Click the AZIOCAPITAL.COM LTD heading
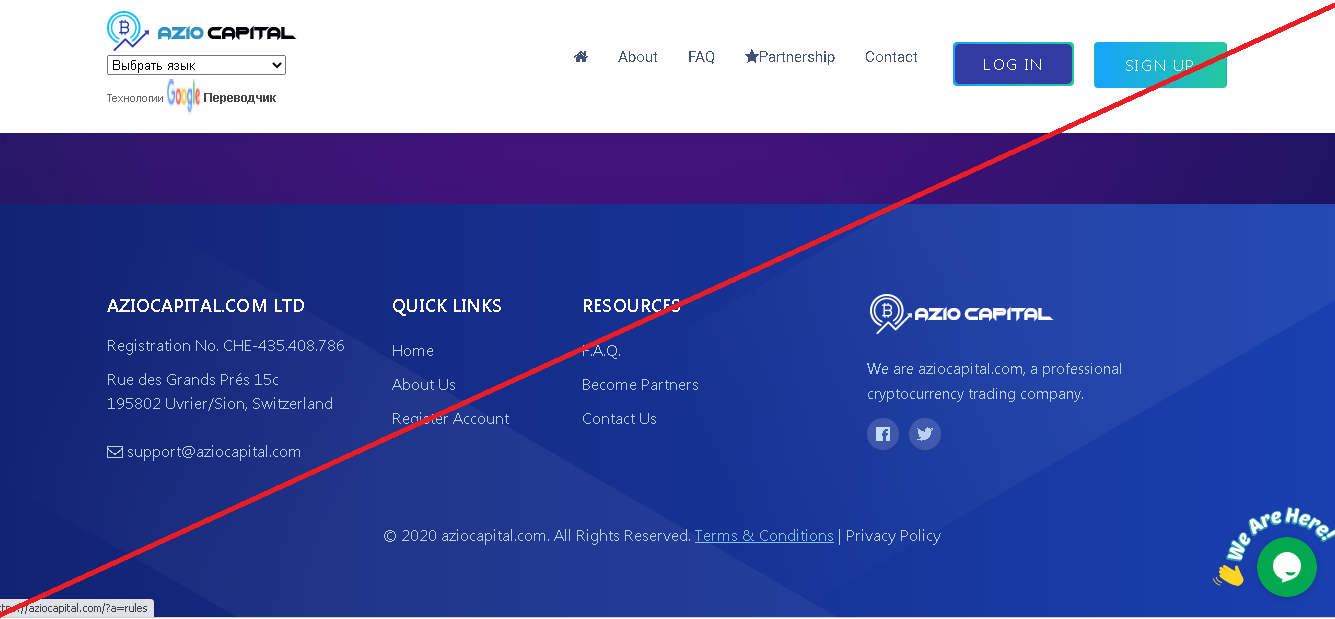Screen dimensions: 1335x619 tap(206, 306)
